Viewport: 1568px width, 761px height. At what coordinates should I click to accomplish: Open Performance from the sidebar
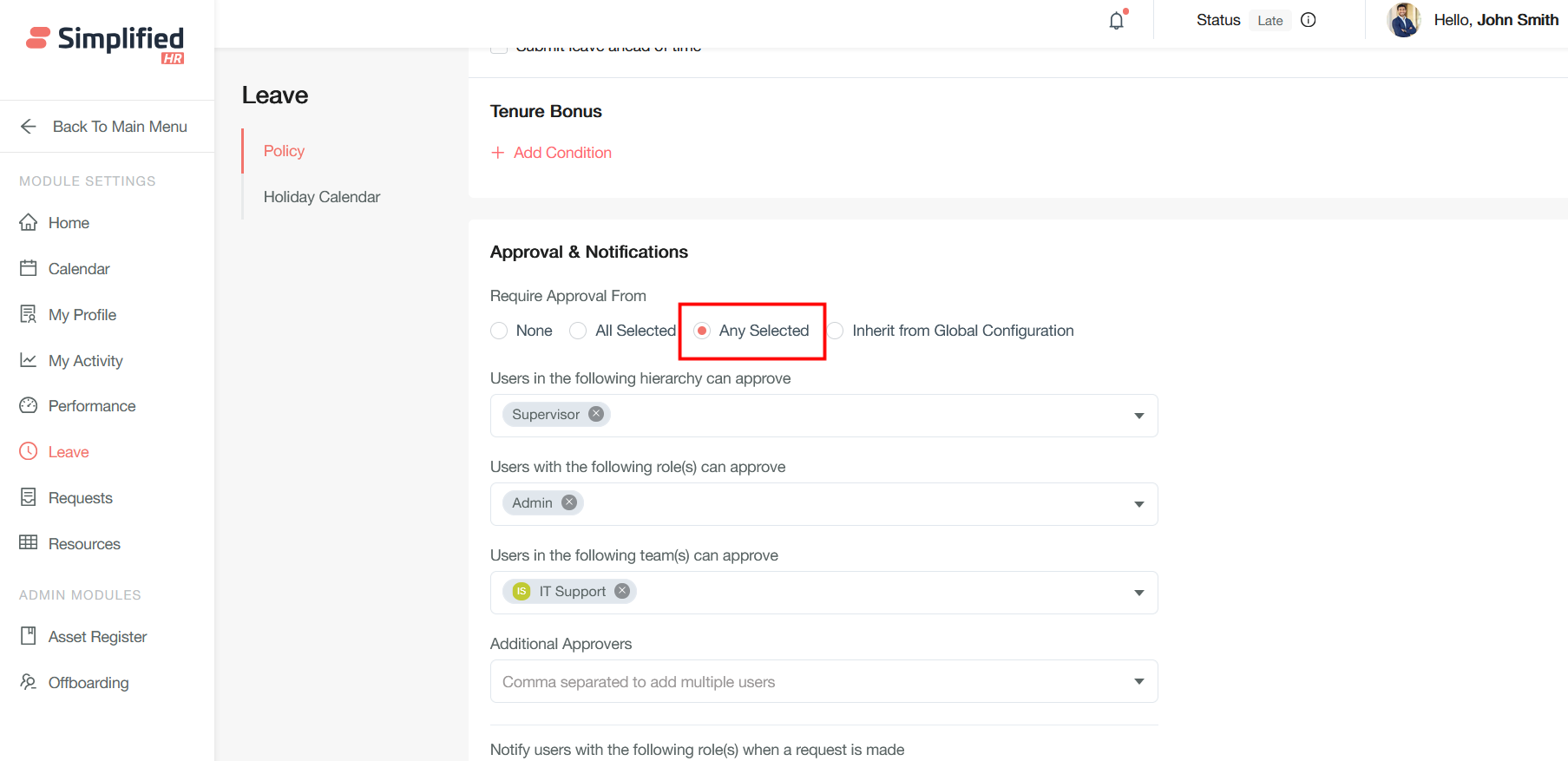coord(91,406)
